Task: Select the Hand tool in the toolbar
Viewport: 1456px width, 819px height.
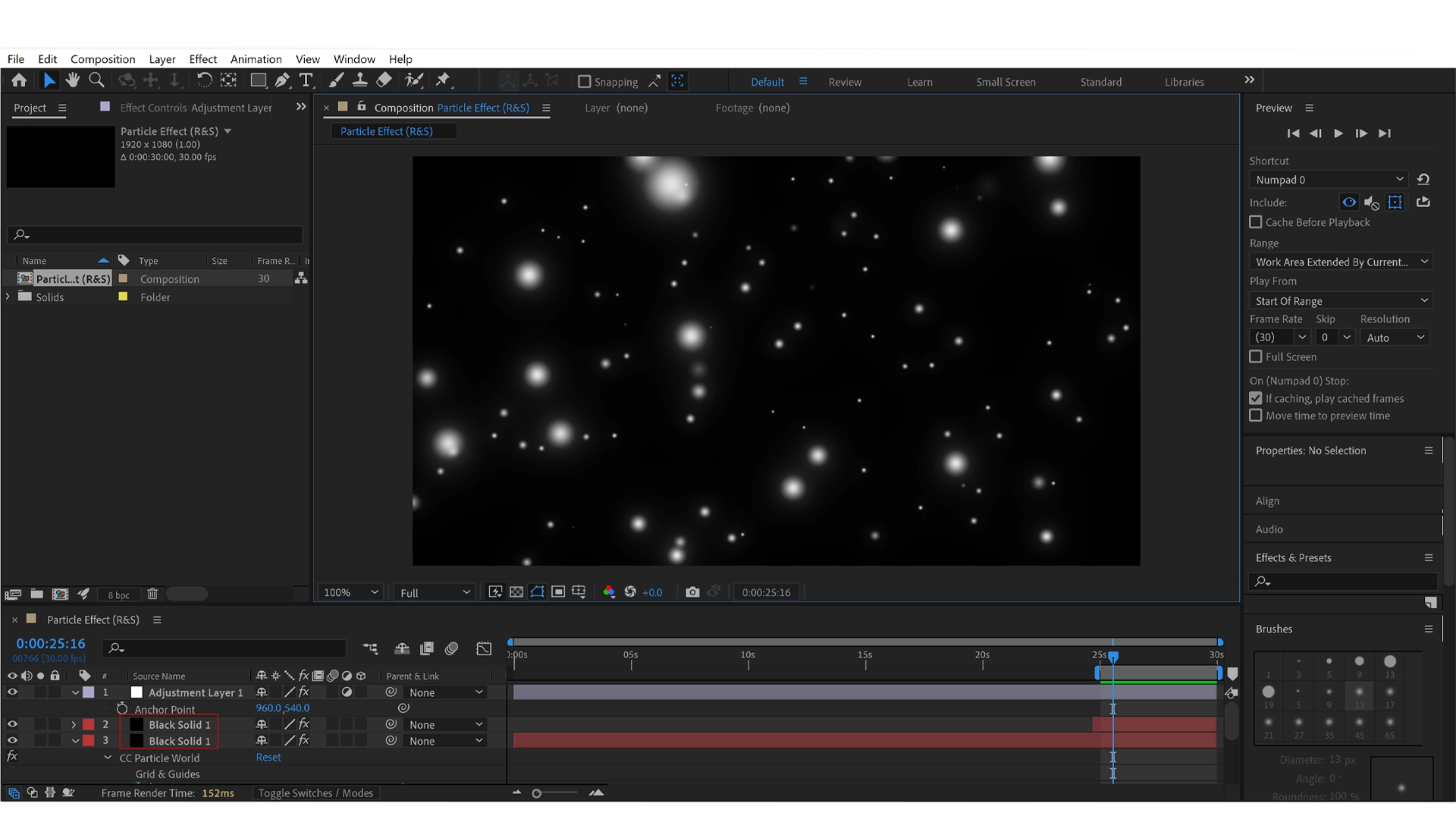Action: point(73,80)
